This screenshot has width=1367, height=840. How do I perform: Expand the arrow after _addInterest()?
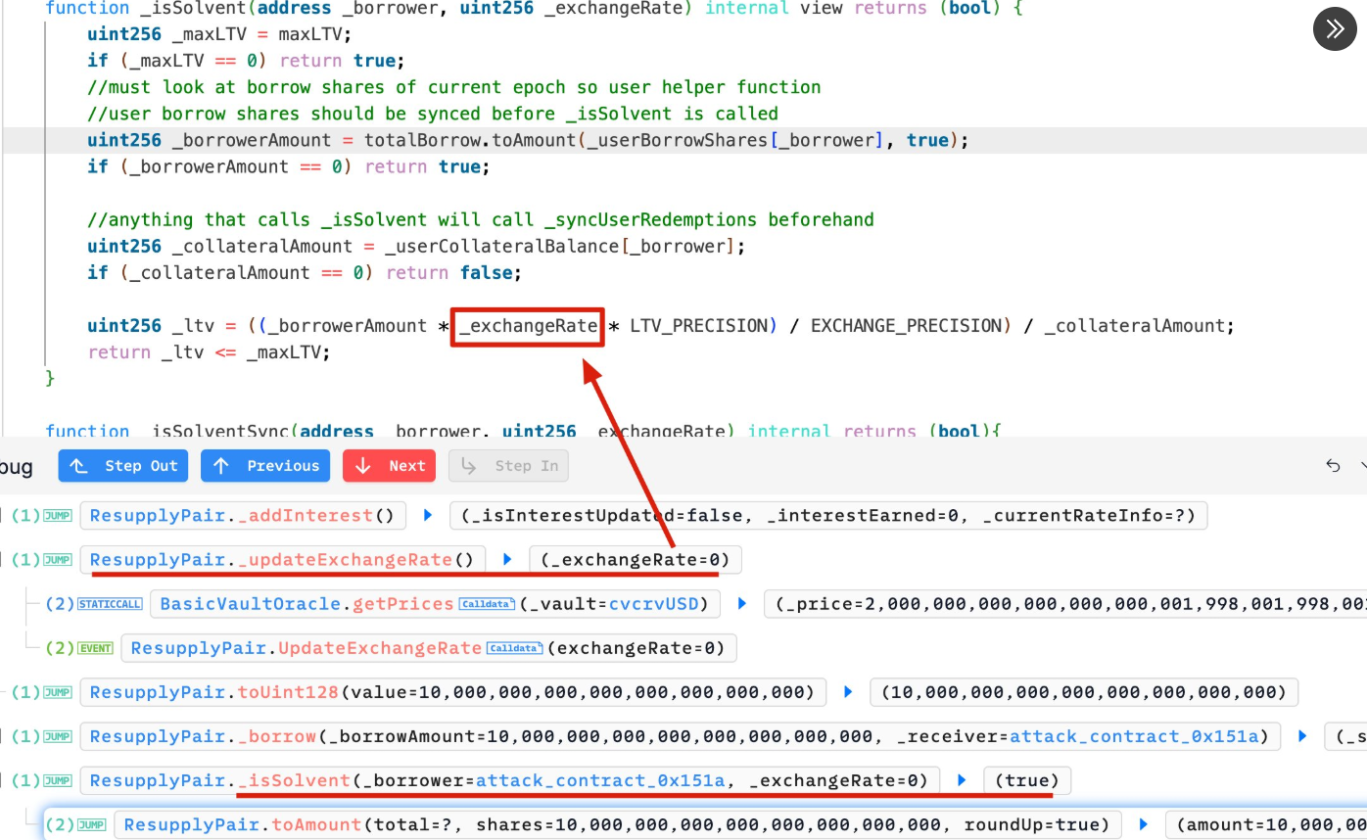click(x=428, y=516)
